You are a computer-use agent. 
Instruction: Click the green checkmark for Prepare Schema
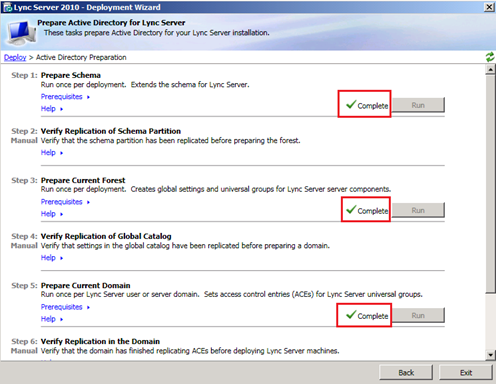tap(351, 104)
